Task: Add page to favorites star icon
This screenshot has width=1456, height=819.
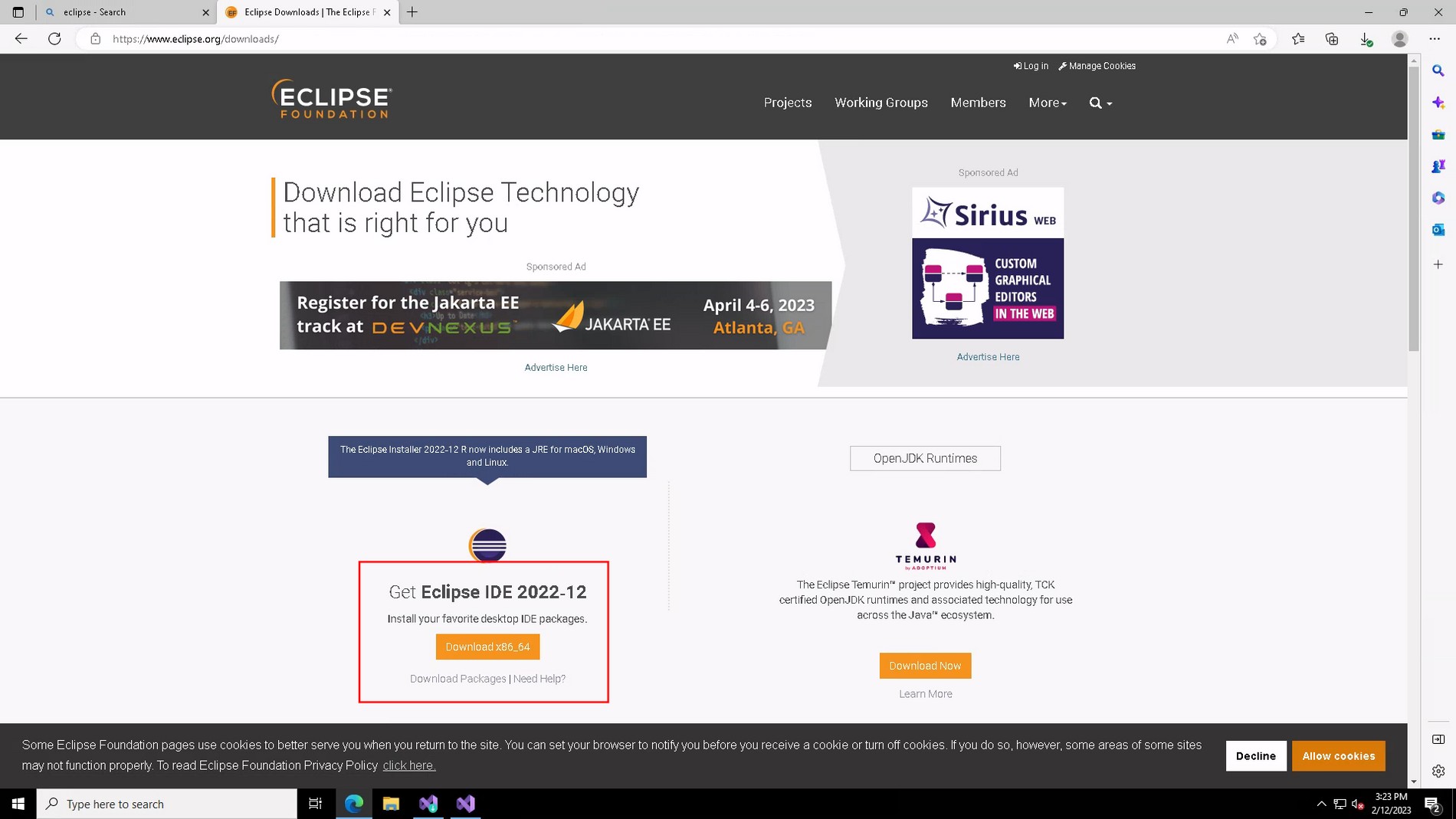Action: (x=1260, y=39)
